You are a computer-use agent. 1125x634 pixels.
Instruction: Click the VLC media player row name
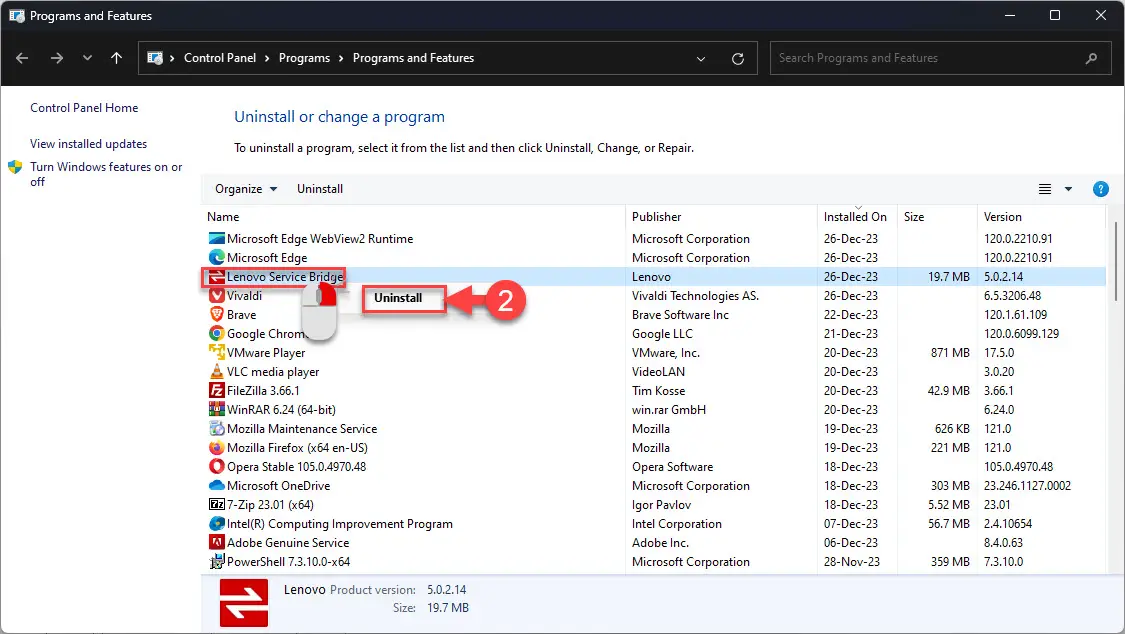point(273,372)
